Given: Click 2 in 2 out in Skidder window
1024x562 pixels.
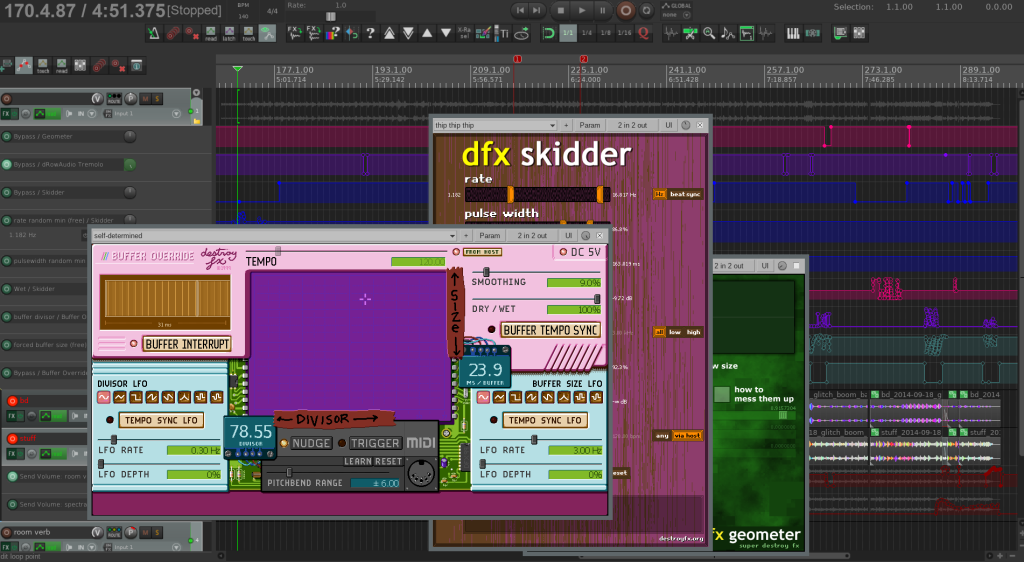Looking at the screenshot, I should [x=632, y=125].
